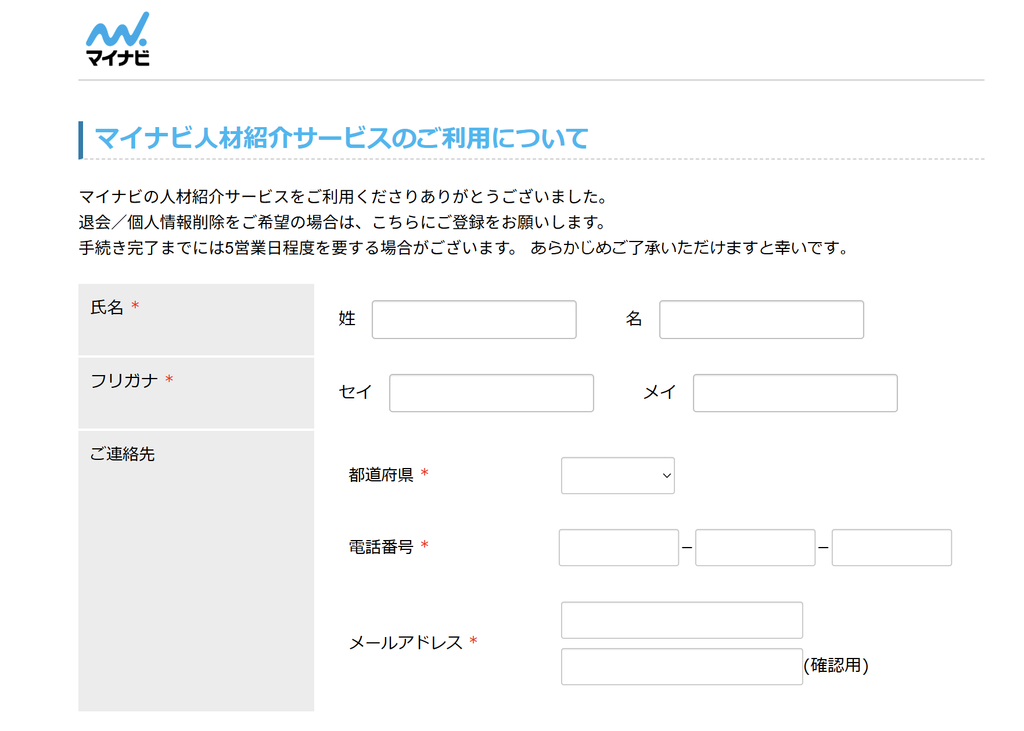The image size is (1024, 731).
Task: Click the (確認用) text
Action: (x=836, y=666)
